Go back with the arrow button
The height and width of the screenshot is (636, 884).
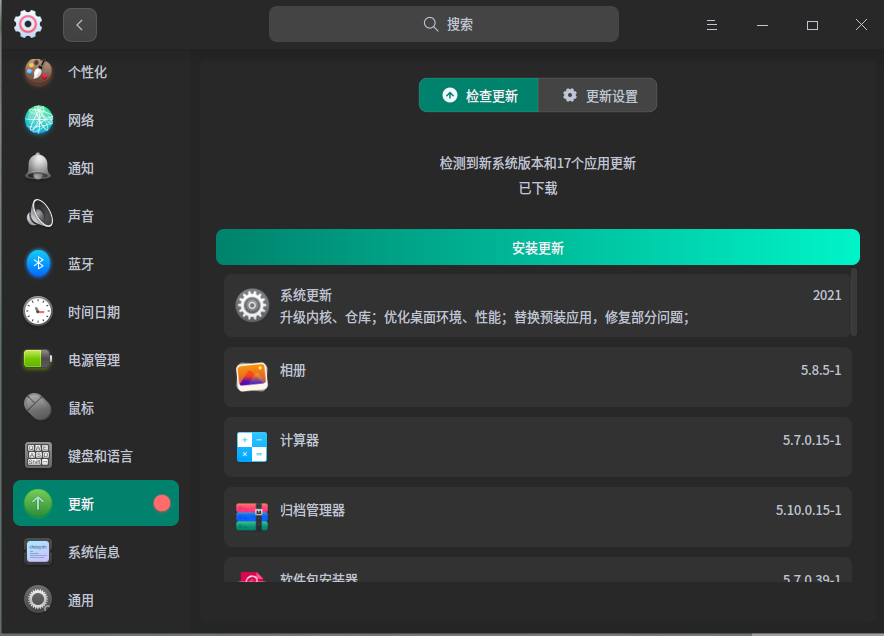click(x=79, y=25)
